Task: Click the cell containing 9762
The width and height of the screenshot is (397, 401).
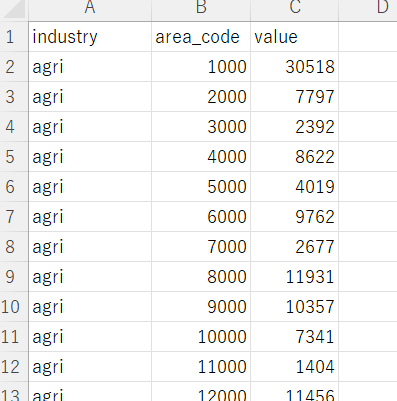Action: [x=295, y=217]
